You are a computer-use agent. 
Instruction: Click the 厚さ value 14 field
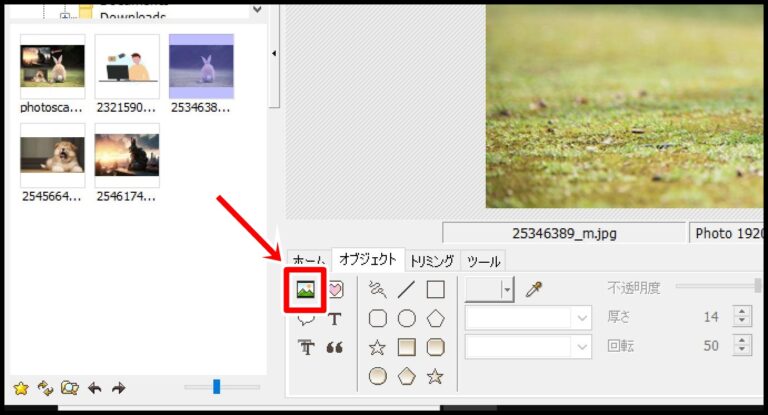[711, 317]
